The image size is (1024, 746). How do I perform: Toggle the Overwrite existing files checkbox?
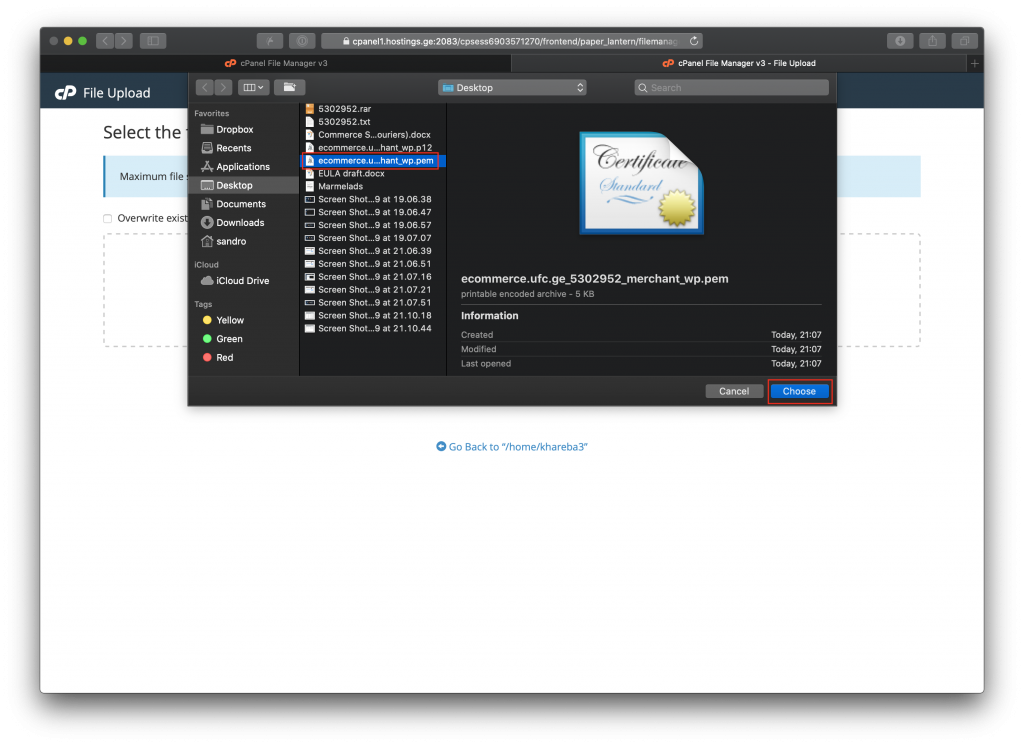pos(108,218)
